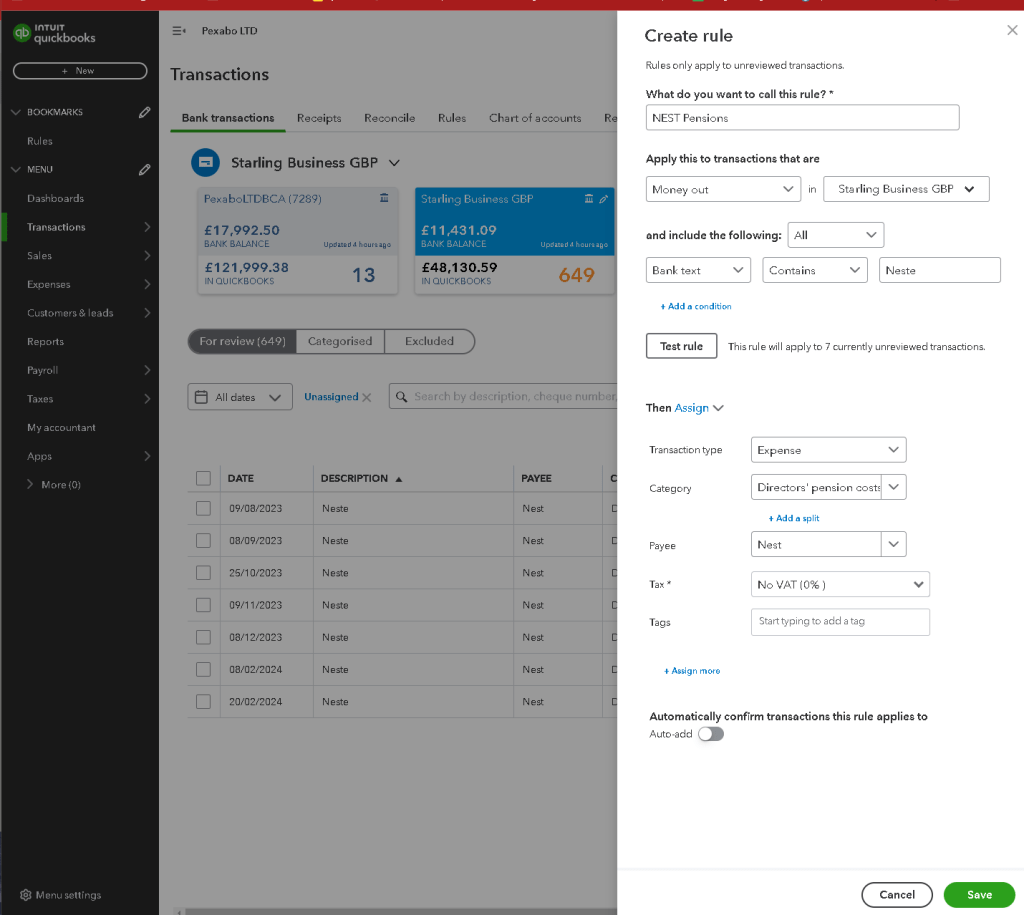Open the Bank text dropdown
This screenshot has width=1024, height=915.
pyautogui.click(x=698, y=270)
